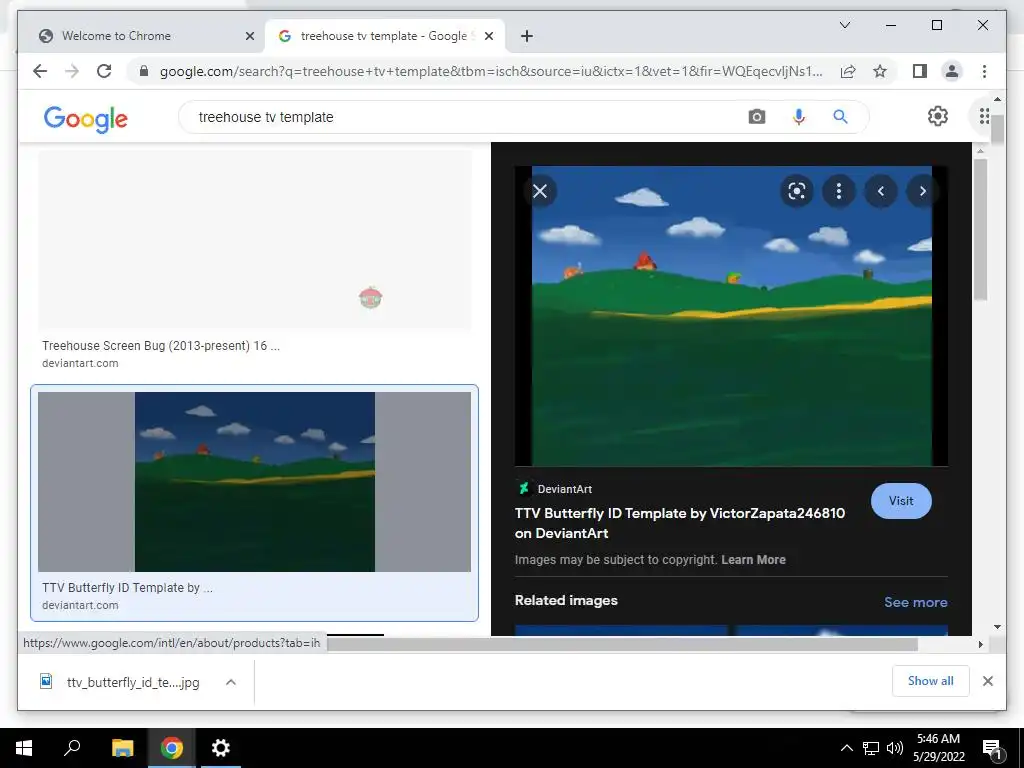Click the Google logo
The image size is (1024, 768).
pos(86,118)
